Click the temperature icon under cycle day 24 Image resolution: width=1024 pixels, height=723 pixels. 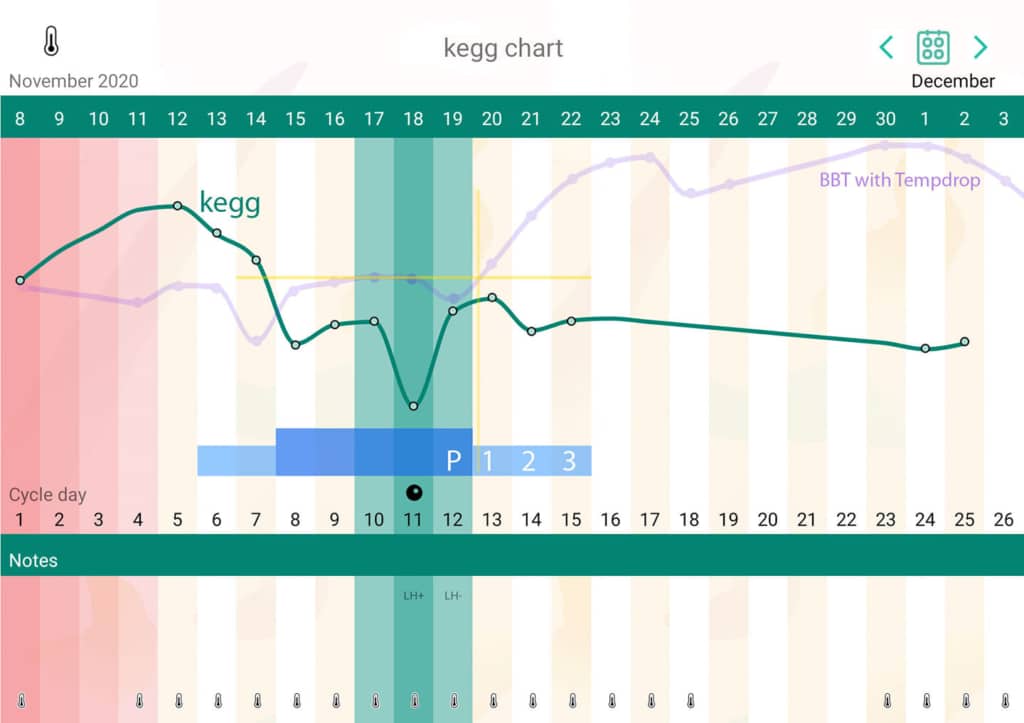tap(926, 700)
